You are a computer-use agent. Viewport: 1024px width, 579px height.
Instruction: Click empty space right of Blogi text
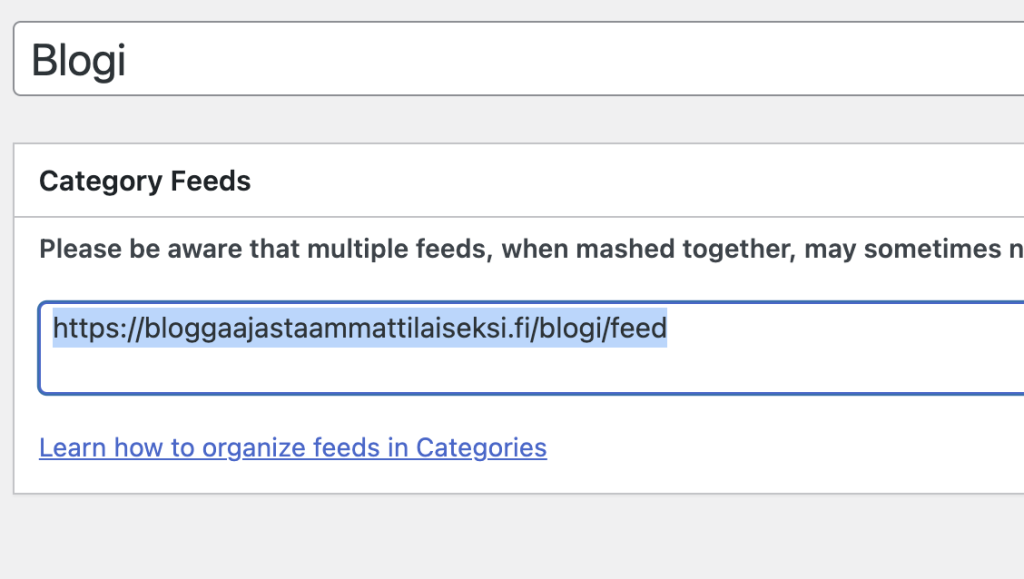tap(600, 60)
